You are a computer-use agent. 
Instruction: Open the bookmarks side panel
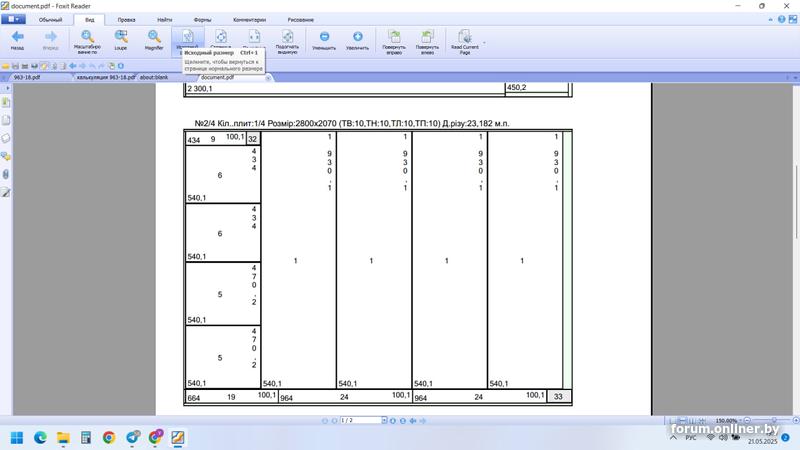6,102
